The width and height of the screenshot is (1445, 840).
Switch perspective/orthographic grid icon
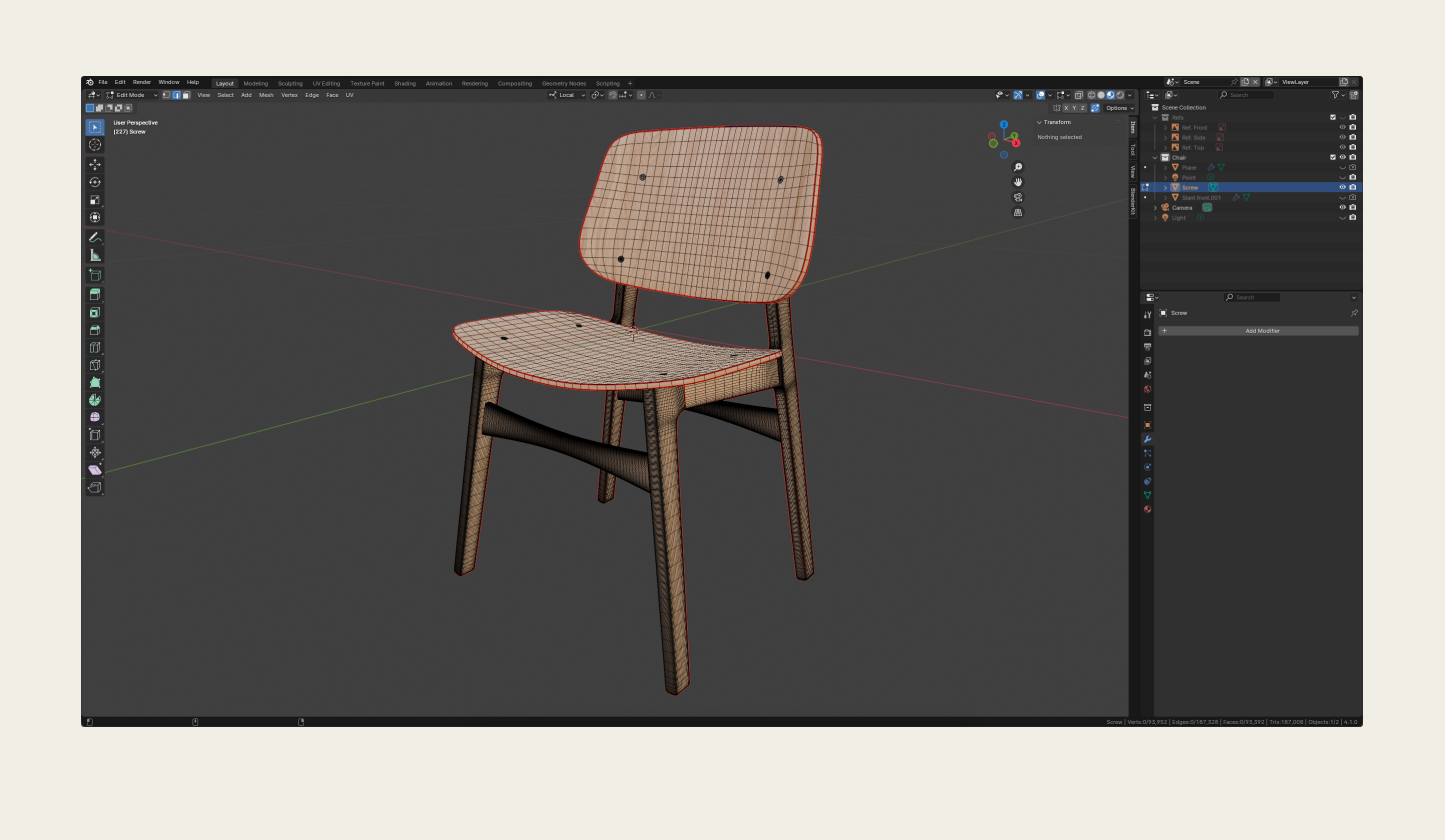pos(1018,212)
